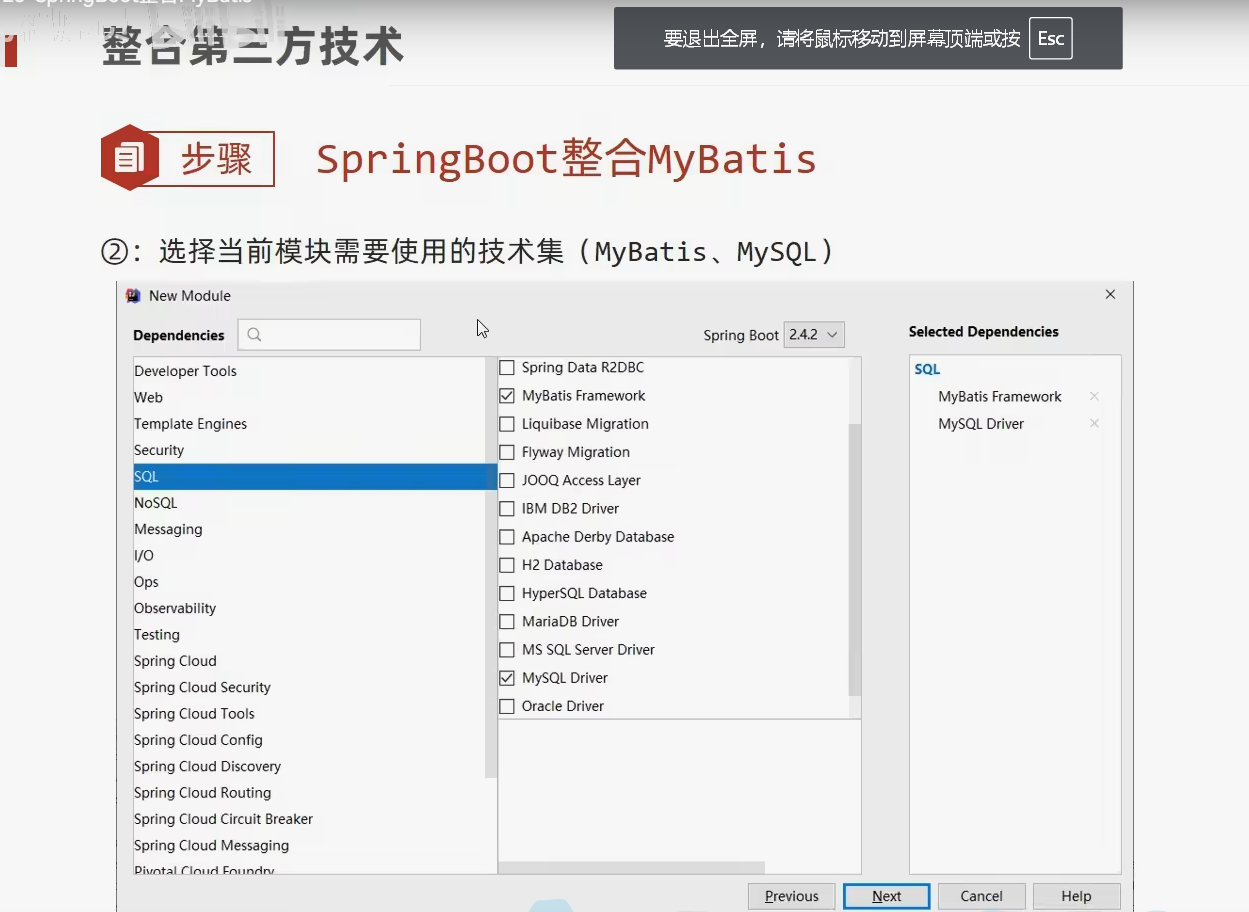
Task: Focus the Dependencies search field
Action: tap(329, 335)
